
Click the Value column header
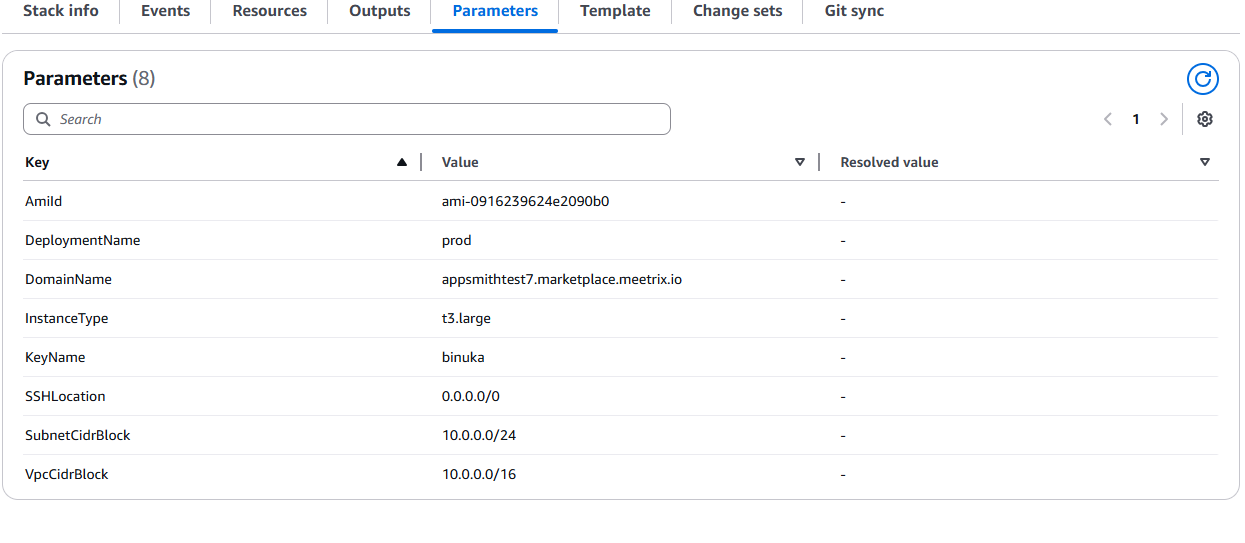(x=460, y=162)
